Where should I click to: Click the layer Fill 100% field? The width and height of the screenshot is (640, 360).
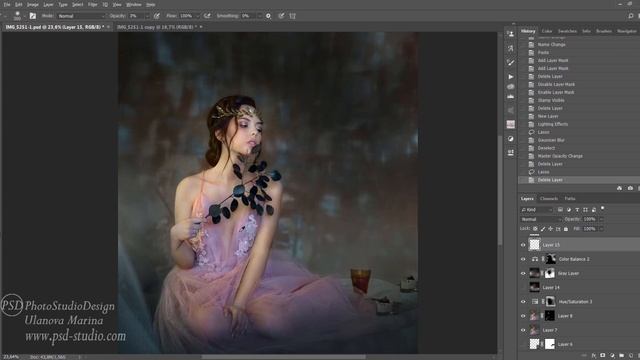point(590,229)
